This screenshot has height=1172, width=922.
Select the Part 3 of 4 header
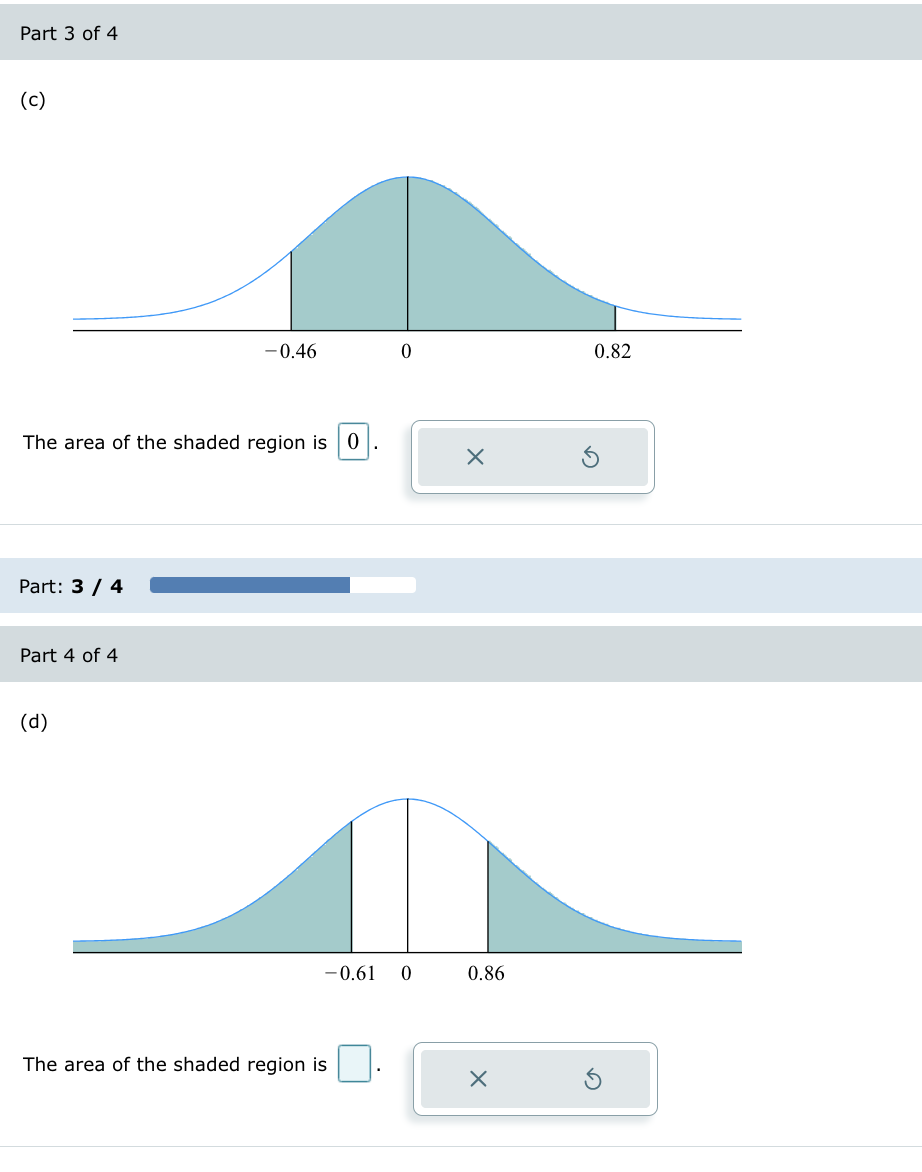point(67,33)
